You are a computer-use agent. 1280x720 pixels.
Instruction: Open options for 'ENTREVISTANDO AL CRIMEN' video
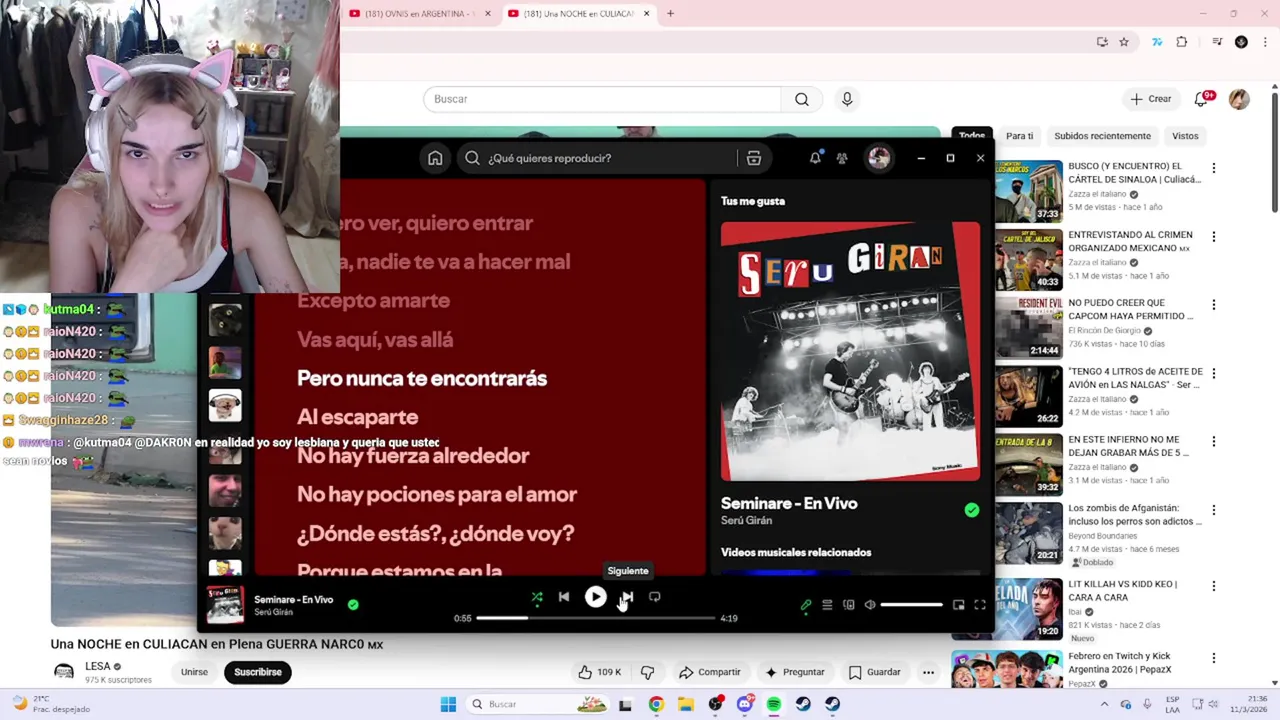coord(1214,237)
